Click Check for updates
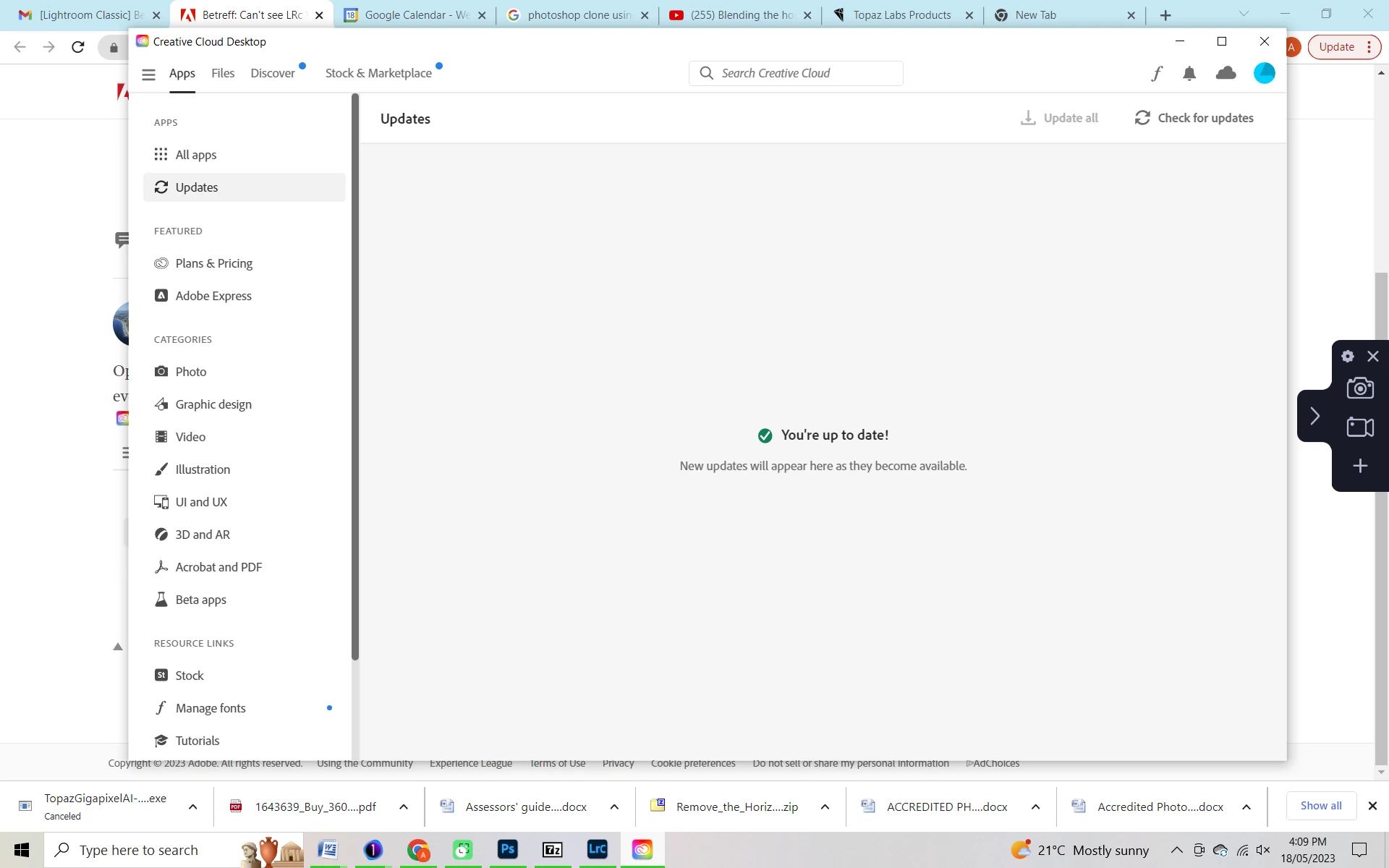Image resolution: width=1389 pixels, height=868 pixels. pyautogui.click(x=1194, y=118)
